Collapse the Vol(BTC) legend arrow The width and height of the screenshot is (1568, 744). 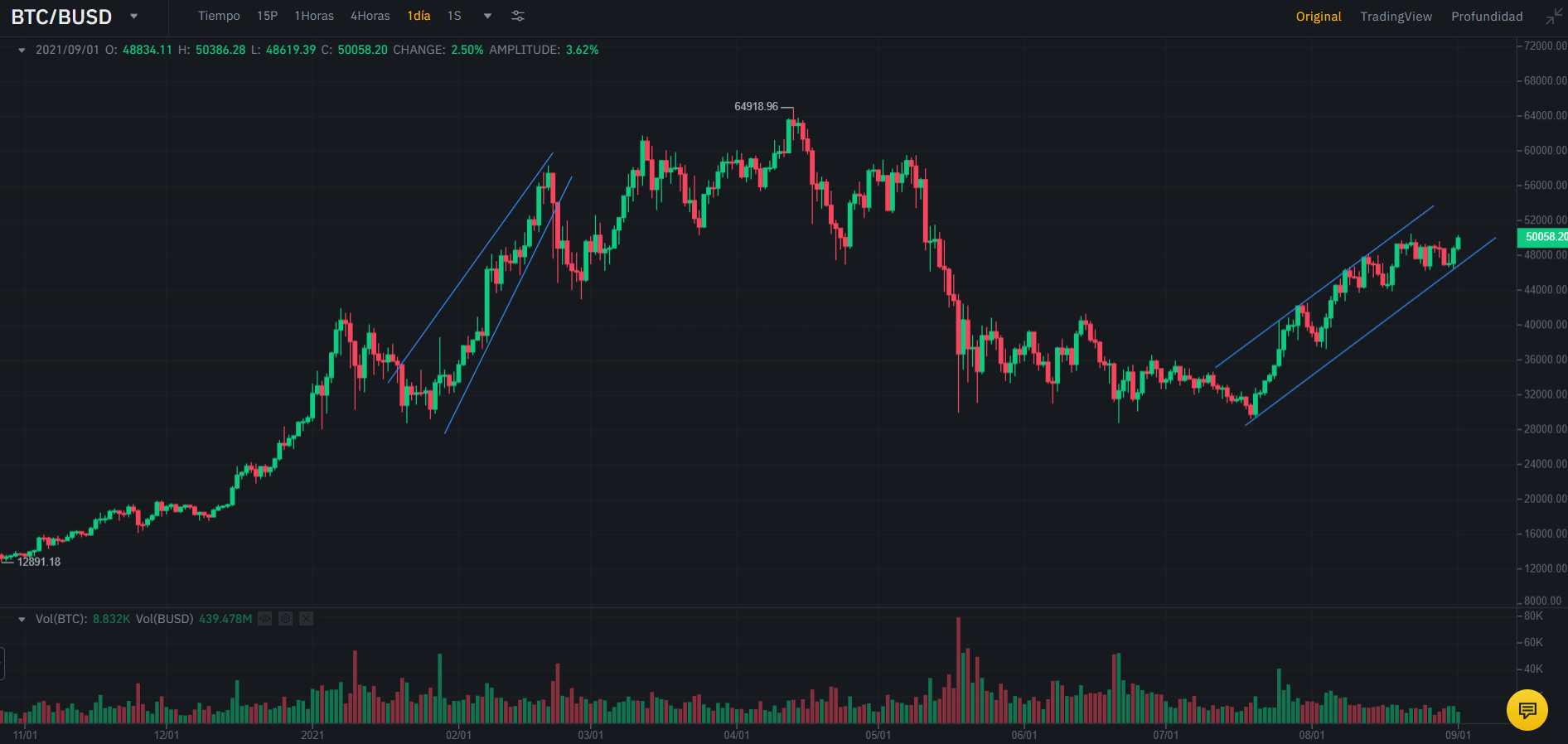tap(22, 620)
